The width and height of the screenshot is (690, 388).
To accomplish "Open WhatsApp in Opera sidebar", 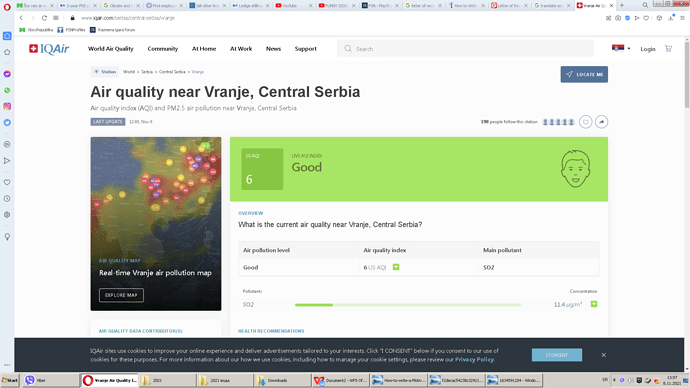I will (7, 90).
